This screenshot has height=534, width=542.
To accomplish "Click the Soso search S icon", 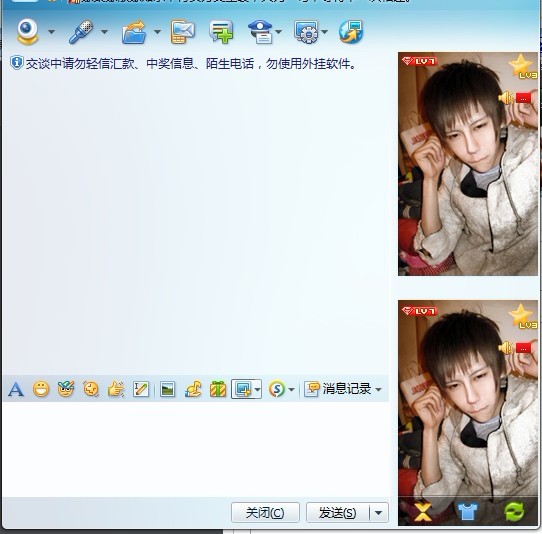I will [277, 390].
